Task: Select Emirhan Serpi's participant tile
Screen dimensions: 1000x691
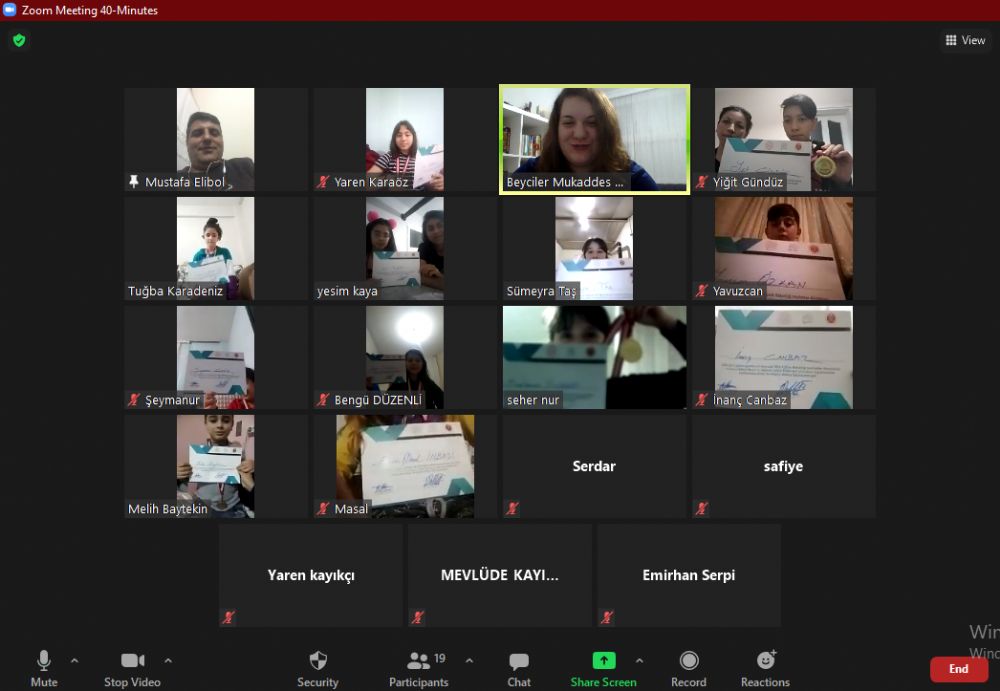Action: point(689,576)
